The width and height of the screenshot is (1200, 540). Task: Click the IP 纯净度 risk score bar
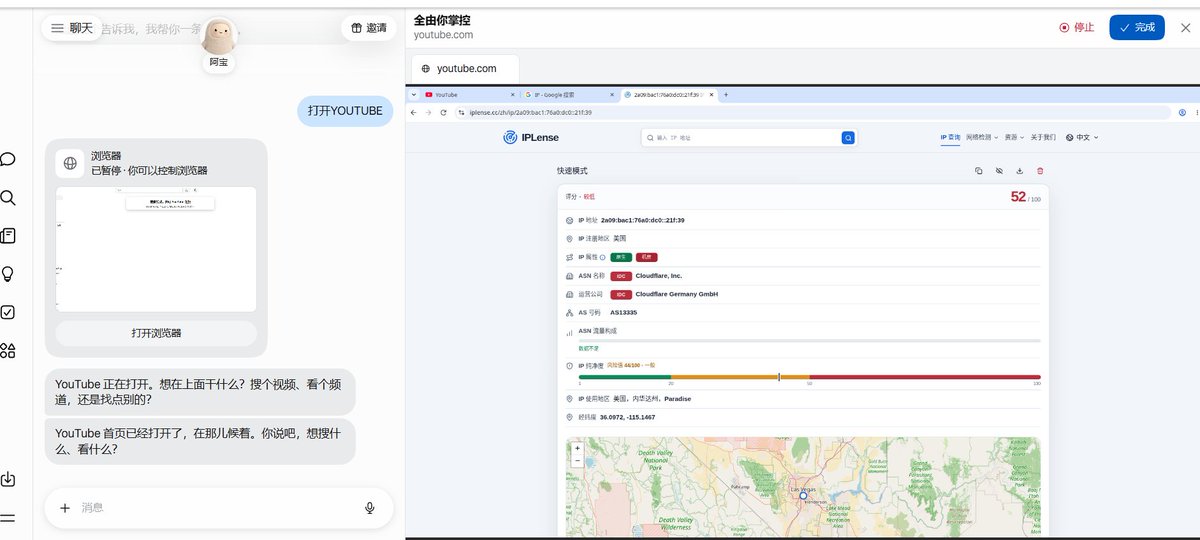(810, 377)
